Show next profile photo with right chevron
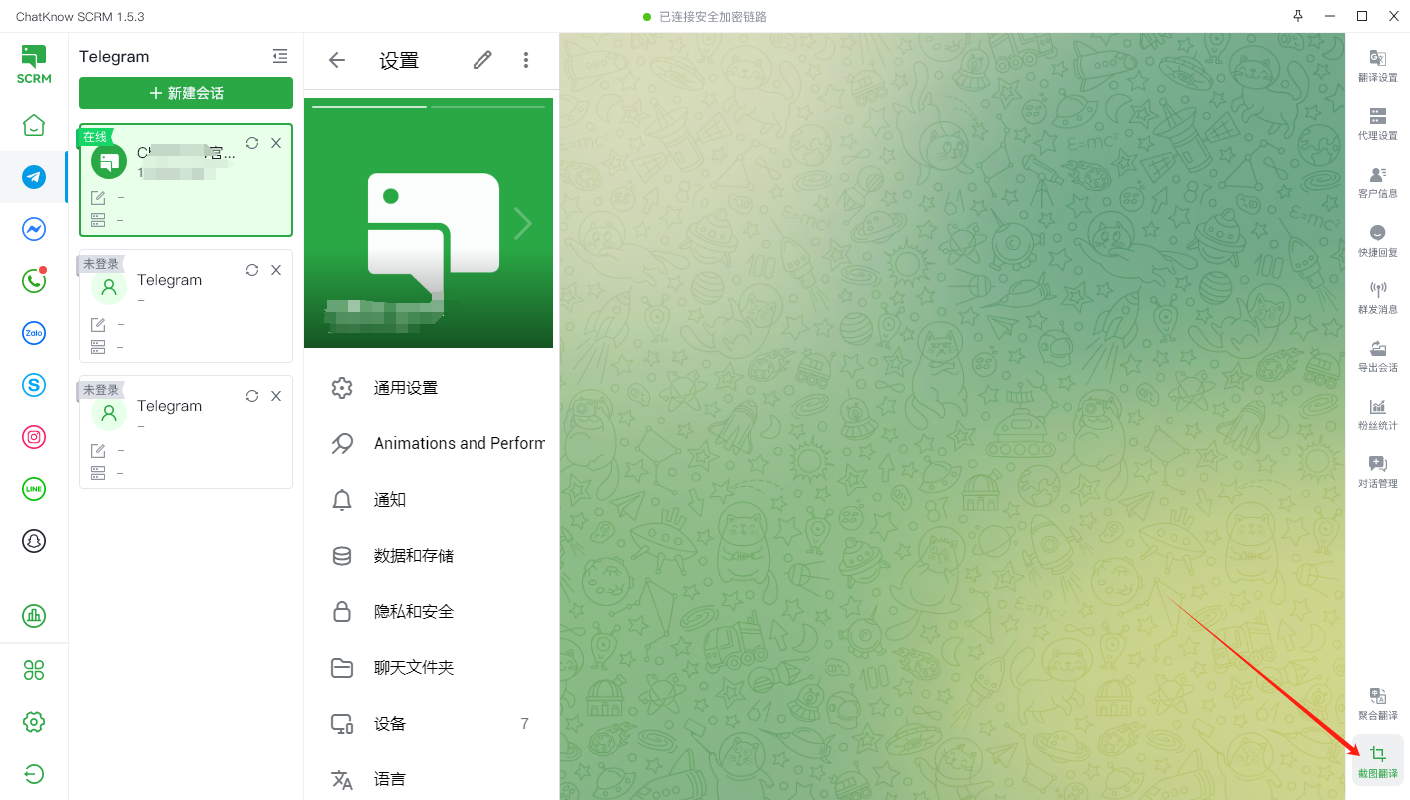1410x800 pixels. (x=522, y=224)
